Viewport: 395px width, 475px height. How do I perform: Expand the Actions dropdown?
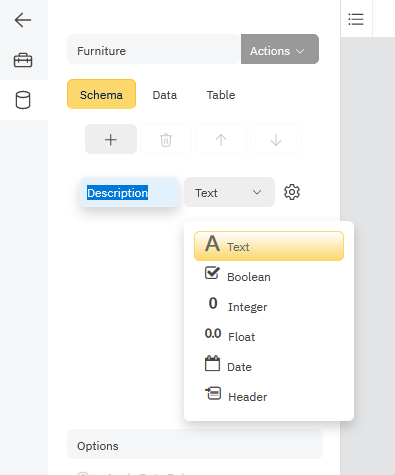tap(280, 49)
